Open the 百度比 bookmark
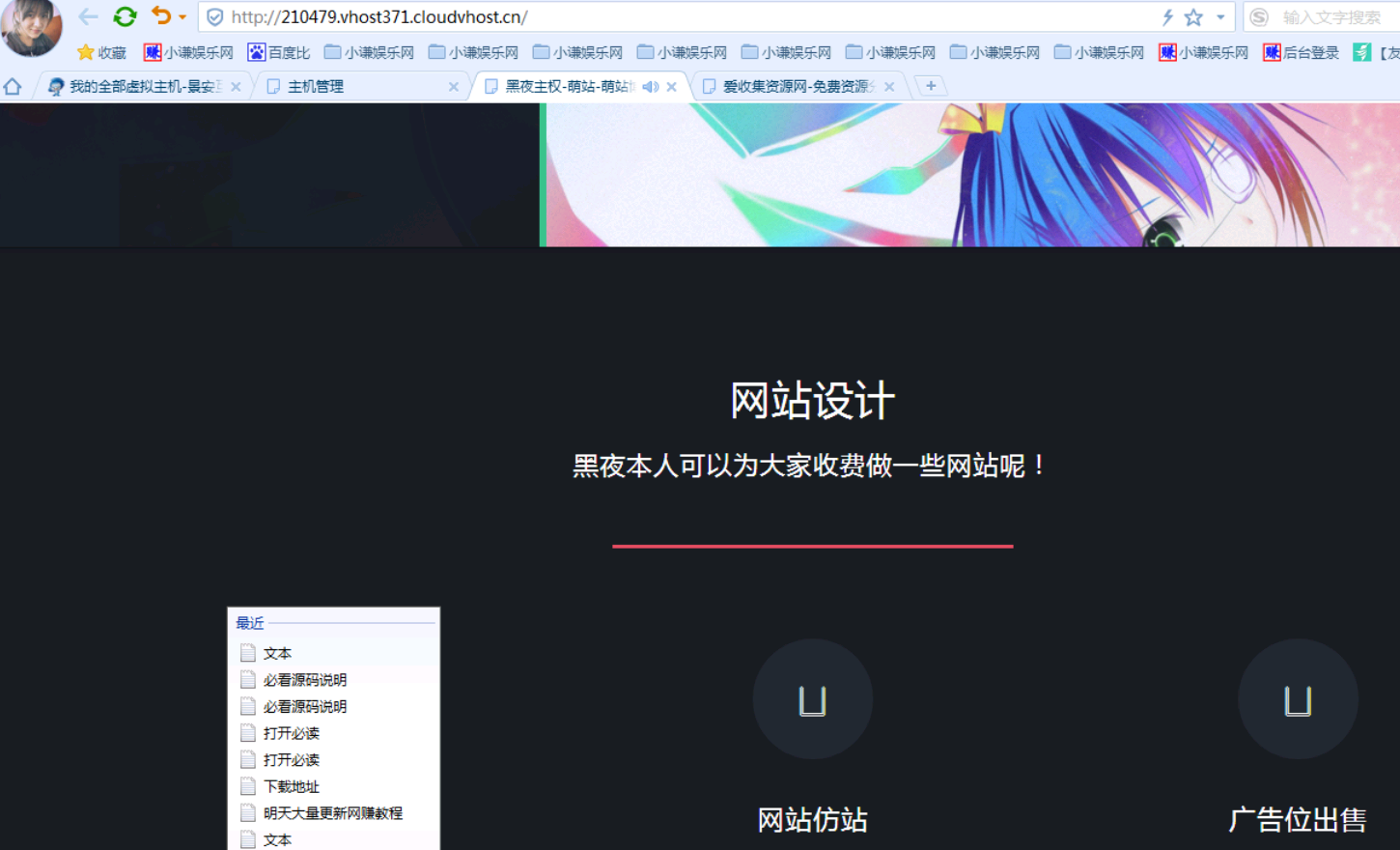This screenshot has height=850, width=1400. coord(279,52)
